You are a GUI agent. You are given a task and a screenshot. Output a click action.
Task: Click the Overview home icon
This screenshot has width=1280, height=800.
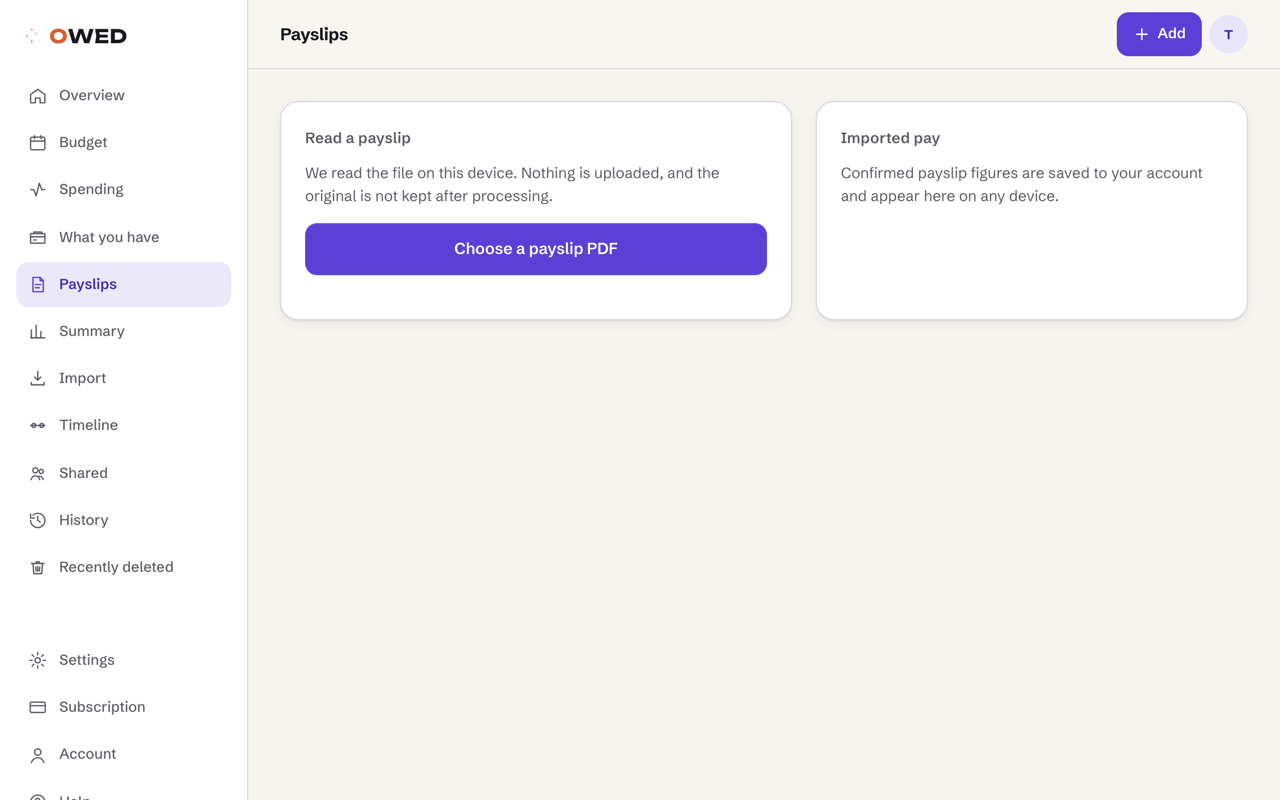38,96
